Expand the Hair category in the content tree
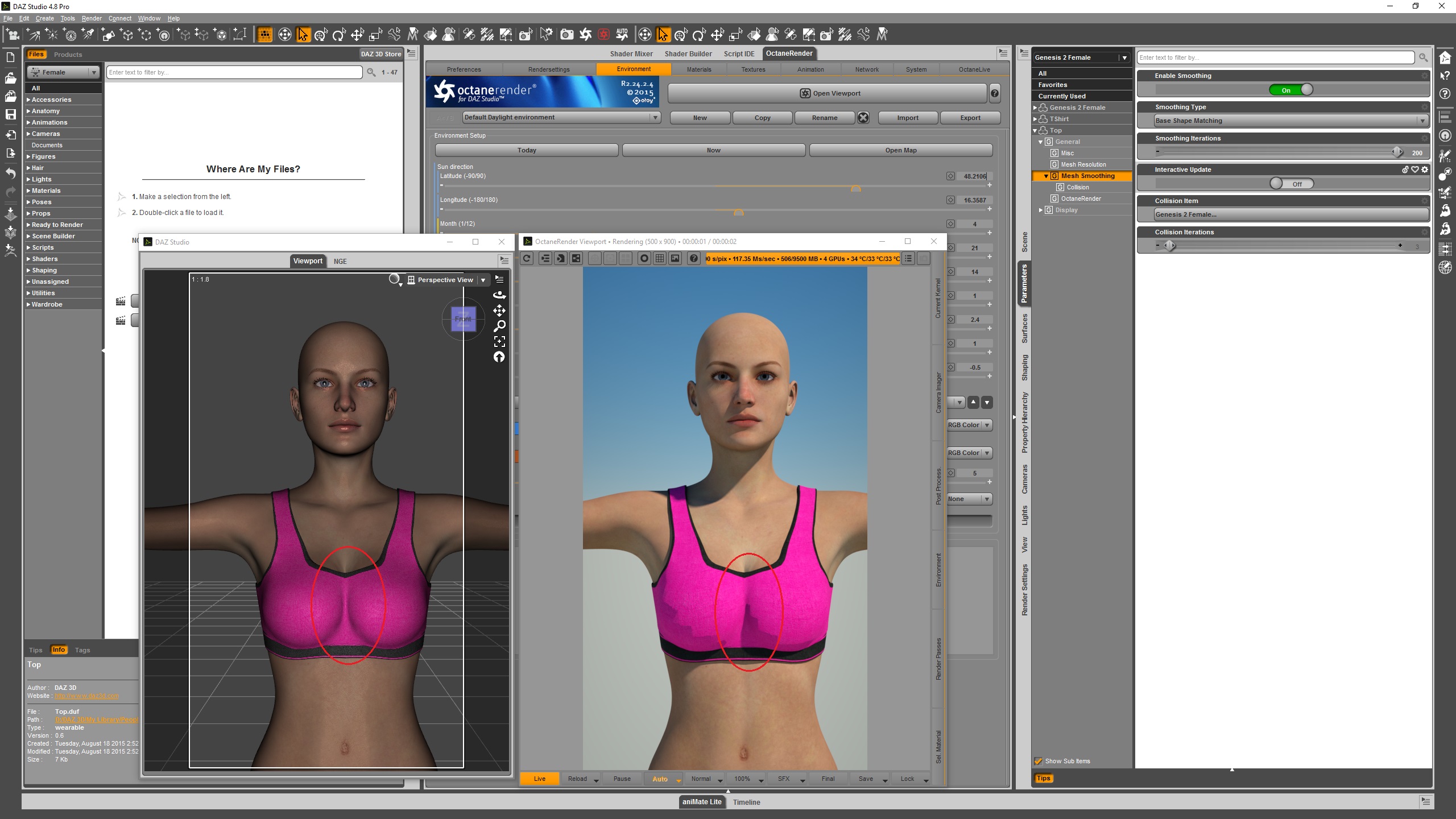This screenshot has height=819, width=1456. (x=28, y=168)
